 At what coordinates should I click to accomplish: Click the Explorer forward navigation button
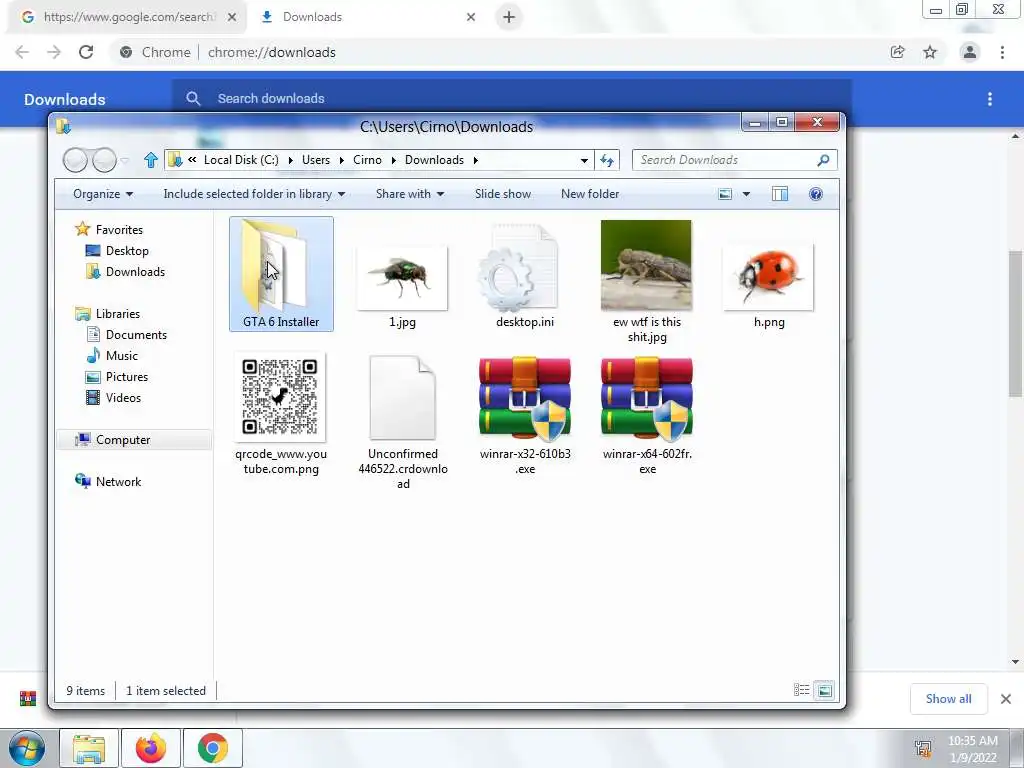(x=104, y=160)
